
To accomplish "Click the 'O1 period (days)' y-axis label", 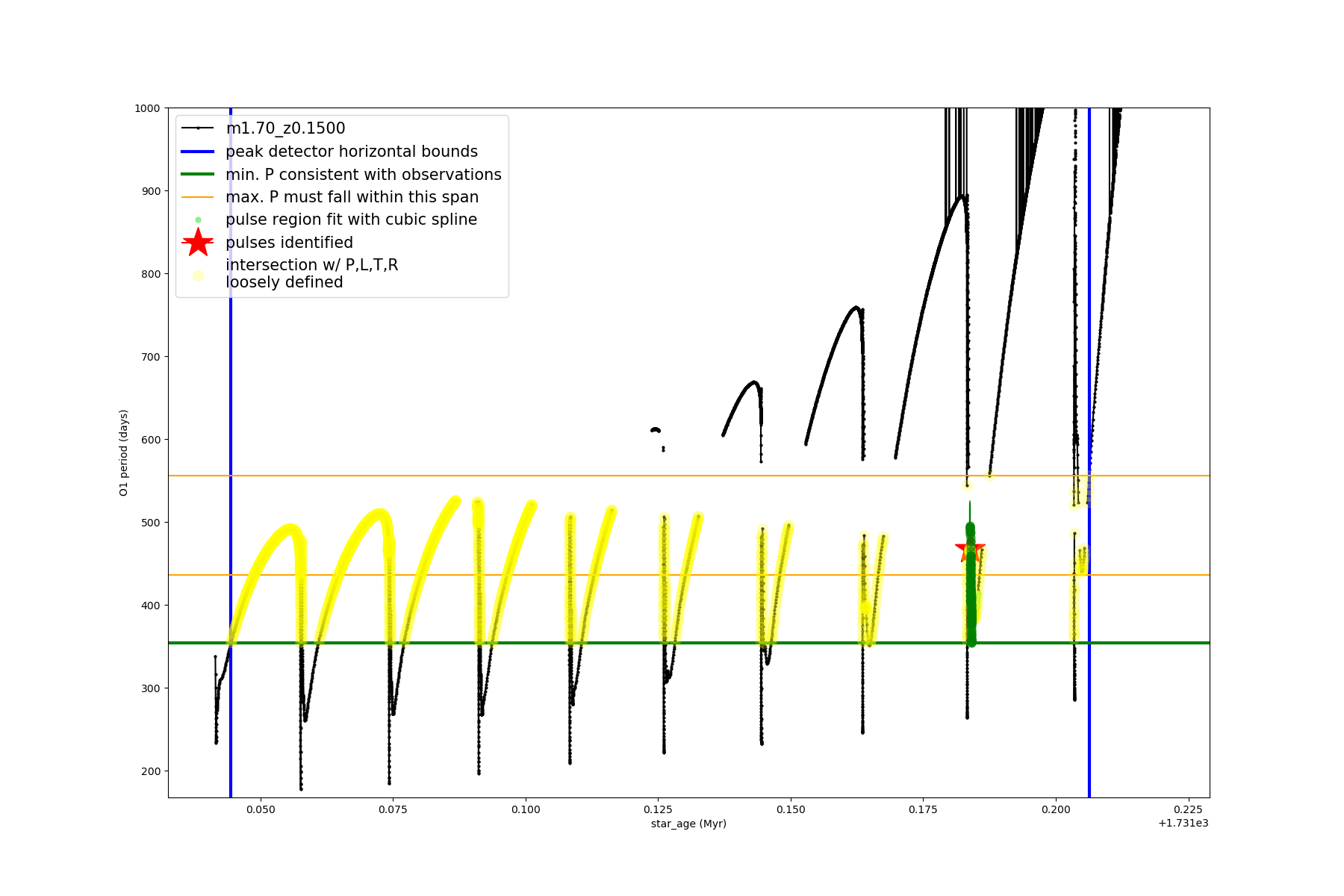I will pyautogui.click(x=124, y=452).
